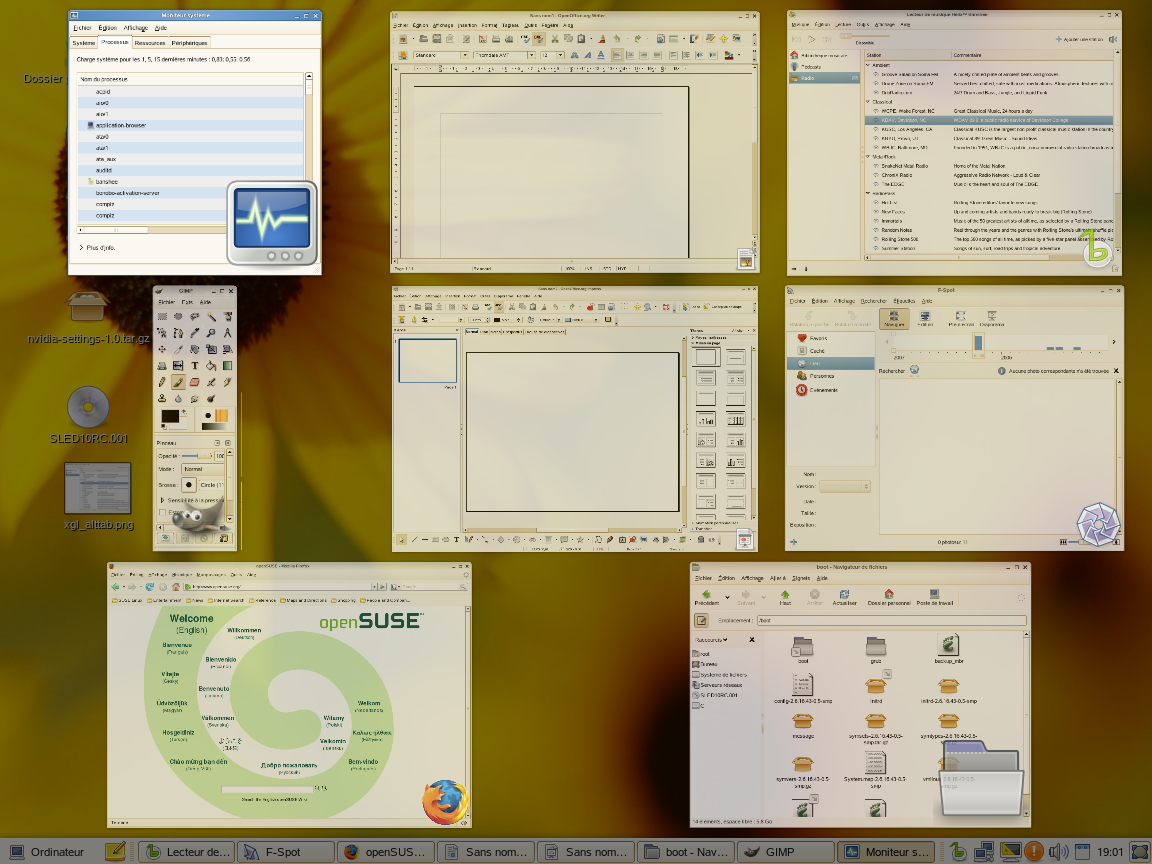This screenshot has height=864, width=1152.
Task: Switch to Ressources tab in Moniteur système
Action: [x=150, y=43]
